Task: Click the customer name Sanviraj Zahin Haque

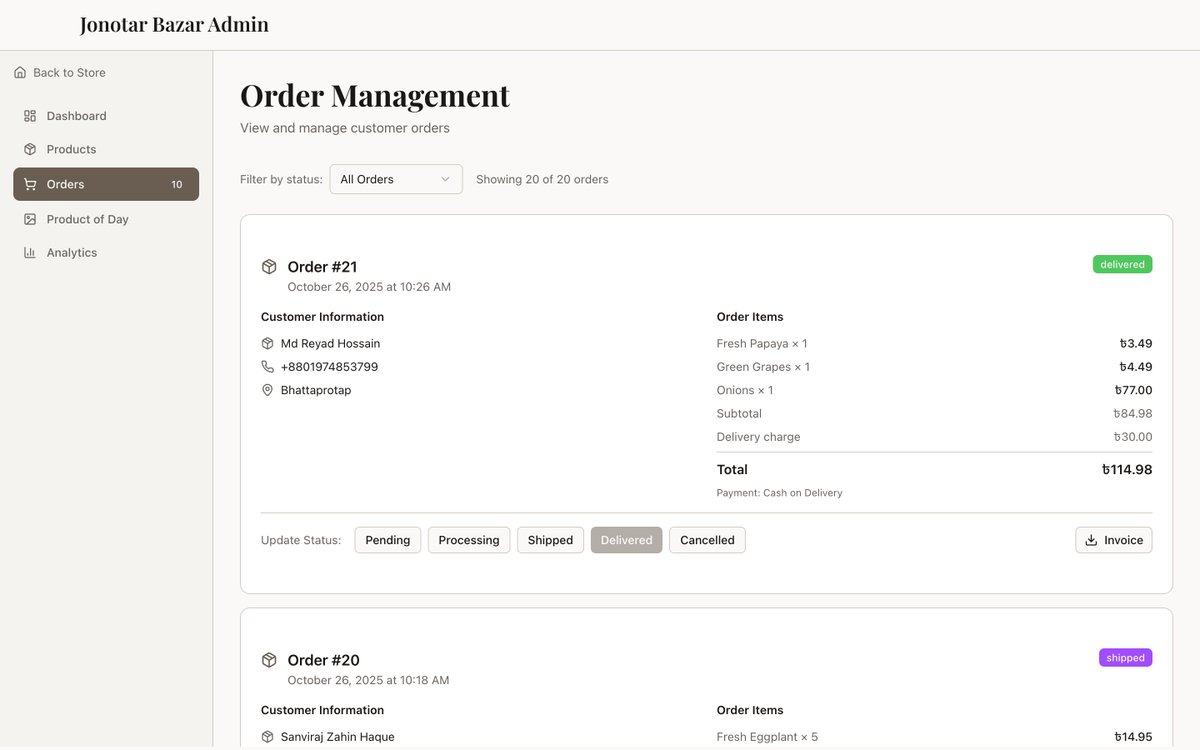Action: 338,737
